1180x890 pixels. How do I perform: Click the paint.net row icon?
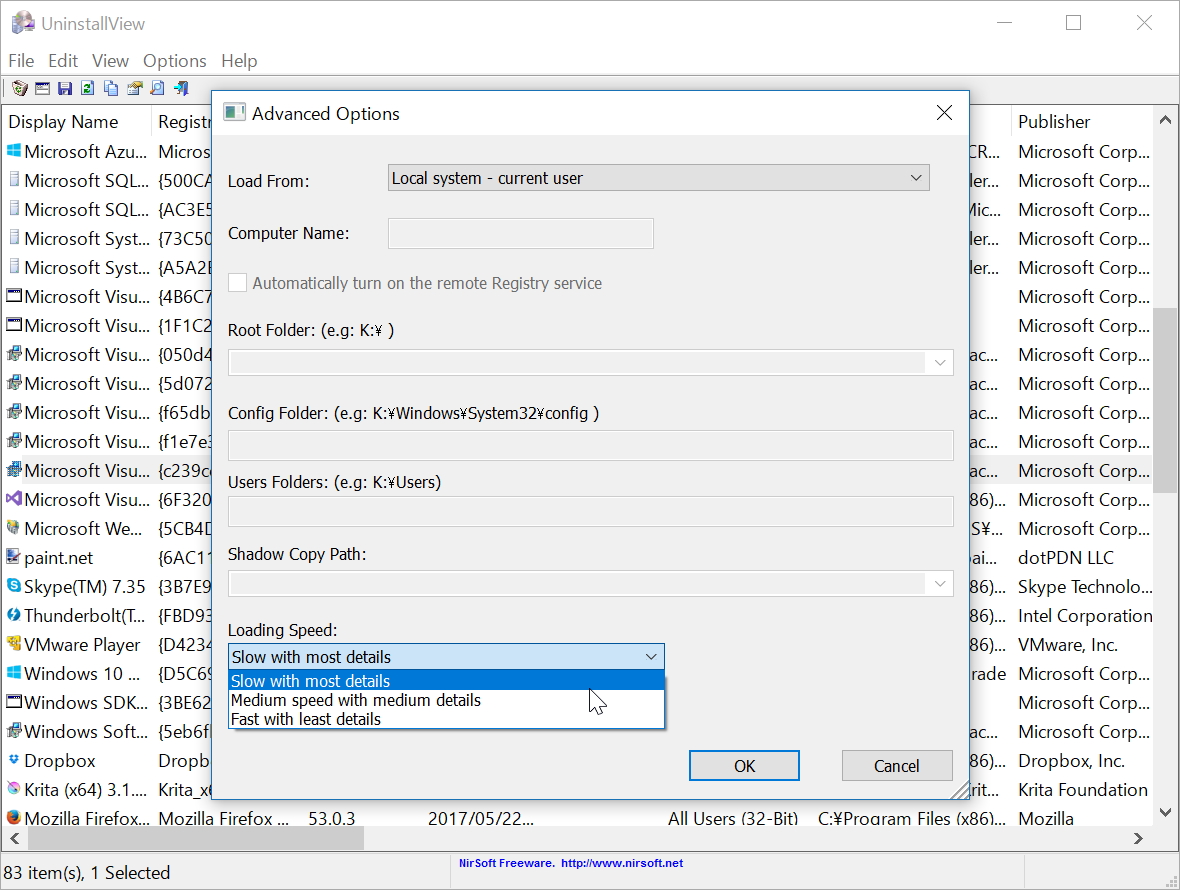pos(14,557)
